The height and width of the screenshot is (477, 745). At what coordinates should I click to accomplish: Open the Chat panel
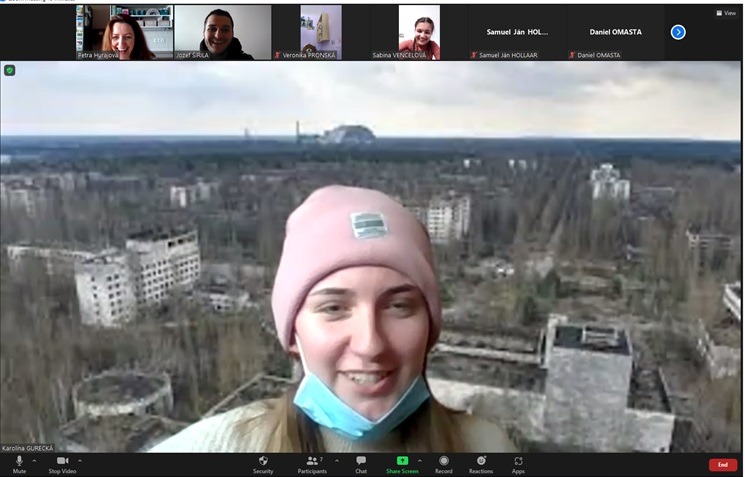click(361, 464)
